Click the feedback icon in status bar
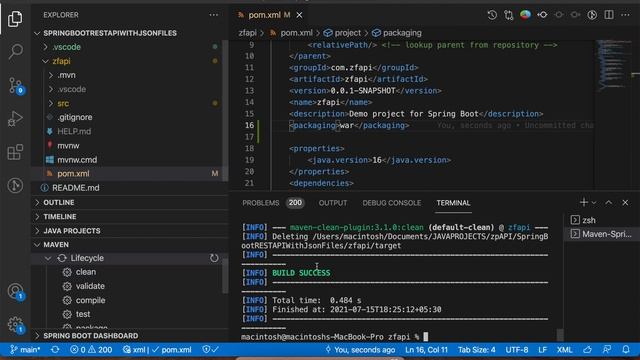The height and width of the screenshot is (360, 640). pyautogui.click(x=607, y=350)
